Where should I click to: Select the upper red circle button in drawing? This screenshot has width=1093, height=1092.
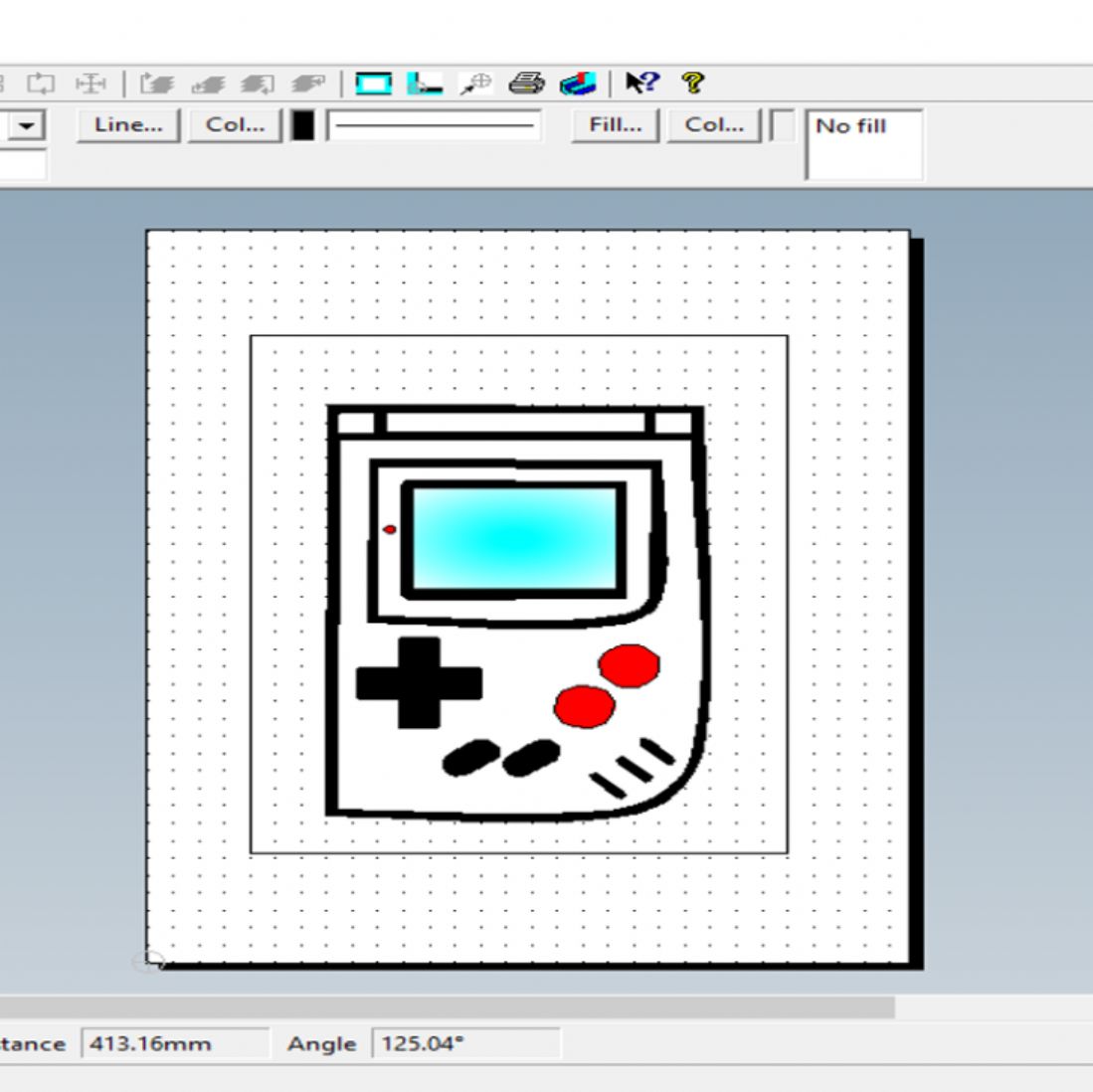pos(629,665)
